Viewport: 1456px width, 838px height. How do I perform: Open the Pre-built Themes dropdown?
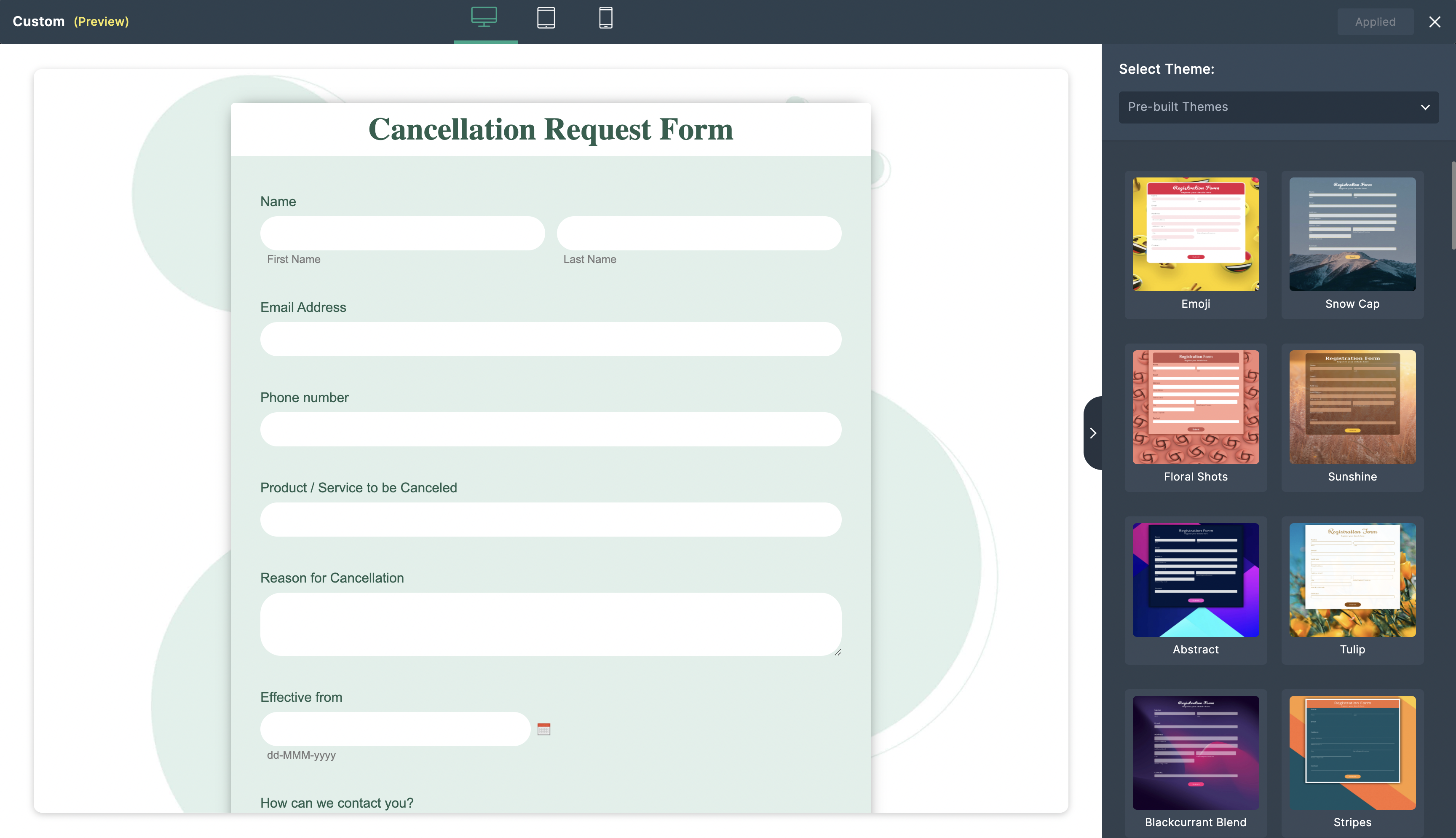pyautogui.click(x=1278, y=107)
